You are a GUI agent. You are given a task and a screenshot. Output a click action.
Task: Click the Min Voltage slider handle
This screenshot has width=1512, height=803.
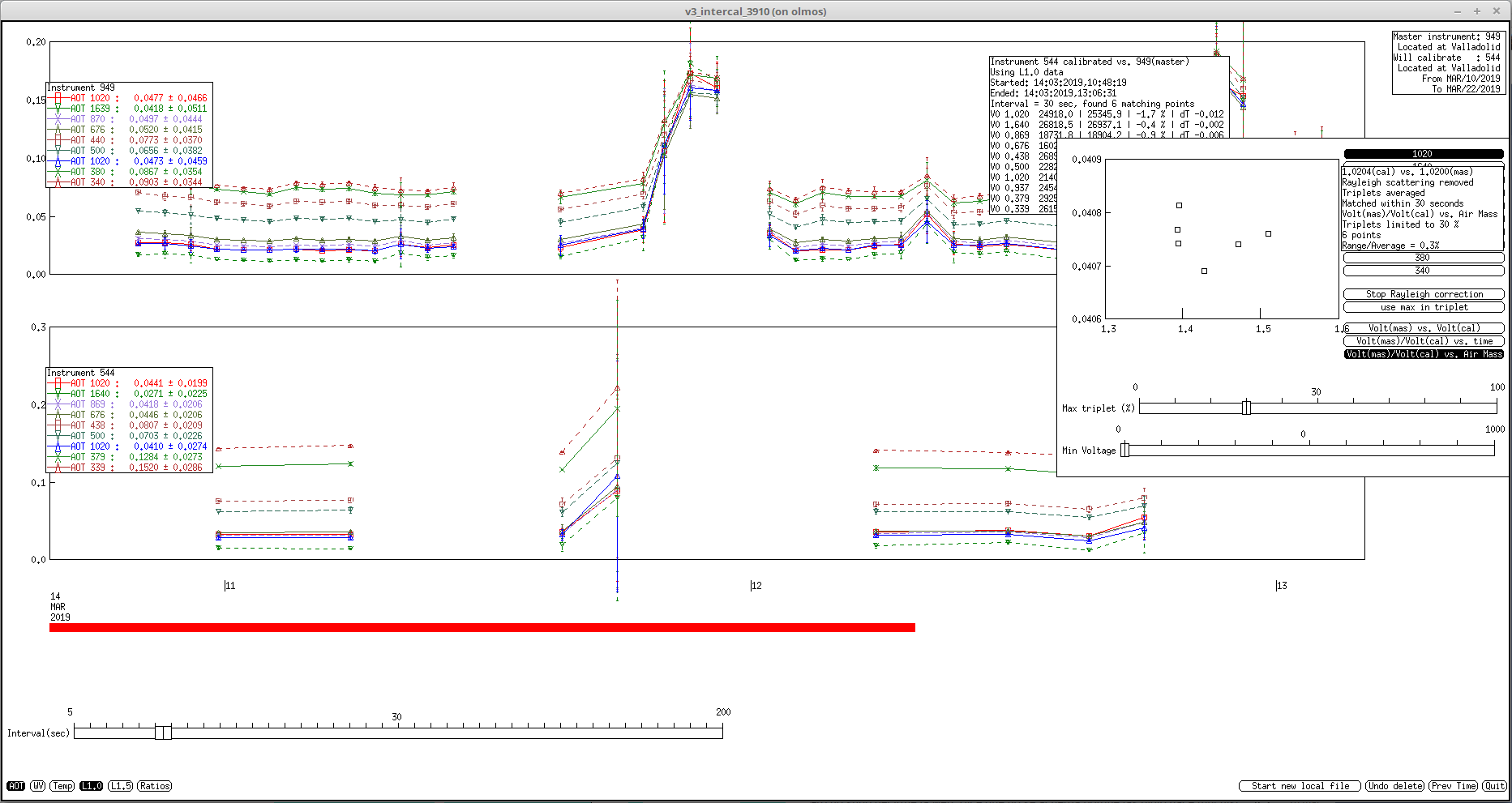pos(1125,450)
